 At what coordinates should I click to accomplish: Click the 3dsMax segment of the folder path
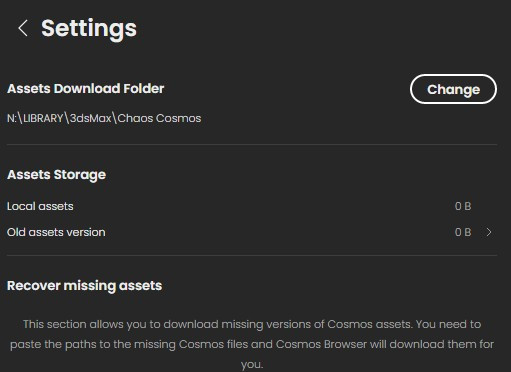(90, 118)
